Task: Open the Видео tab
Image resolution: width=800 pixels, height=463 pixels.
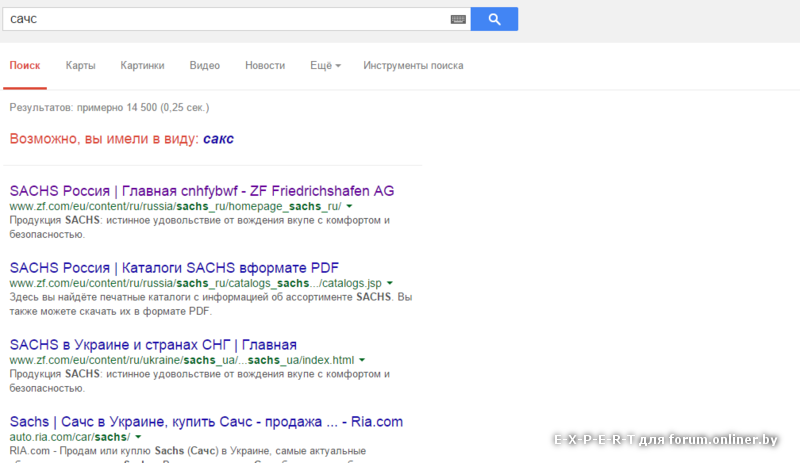Action: click(x=205, y=65)
